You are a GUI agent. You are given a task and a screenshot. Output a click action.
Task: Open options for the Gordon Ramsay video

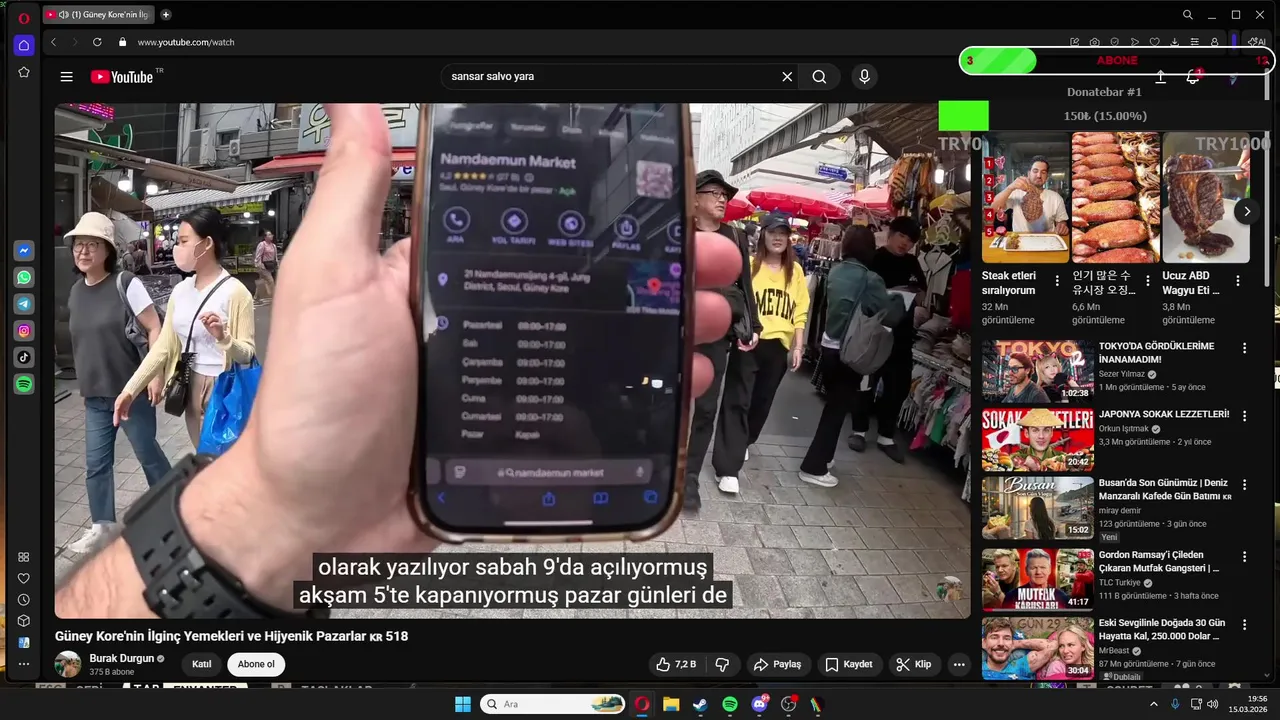tap(1244, 556)
